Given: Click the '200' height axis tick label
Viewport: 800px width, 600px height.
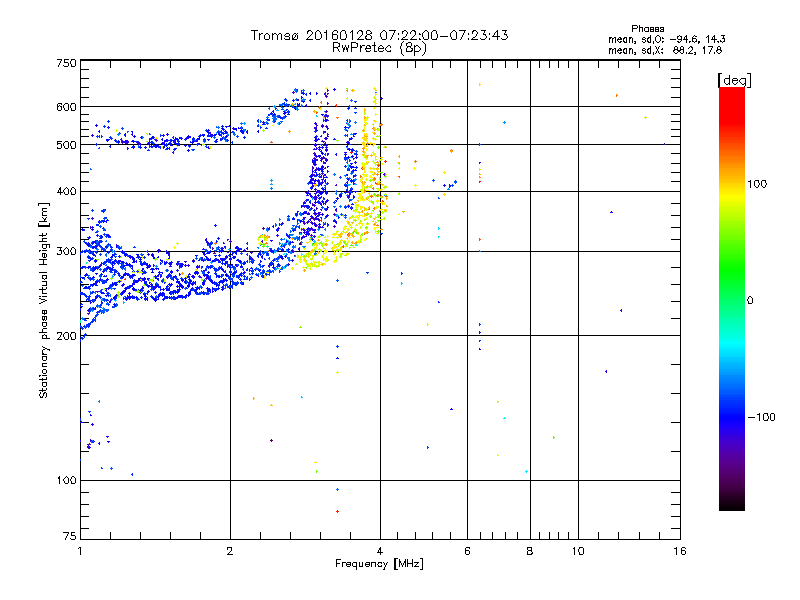Looking at the screenshot, I should 66,336.
